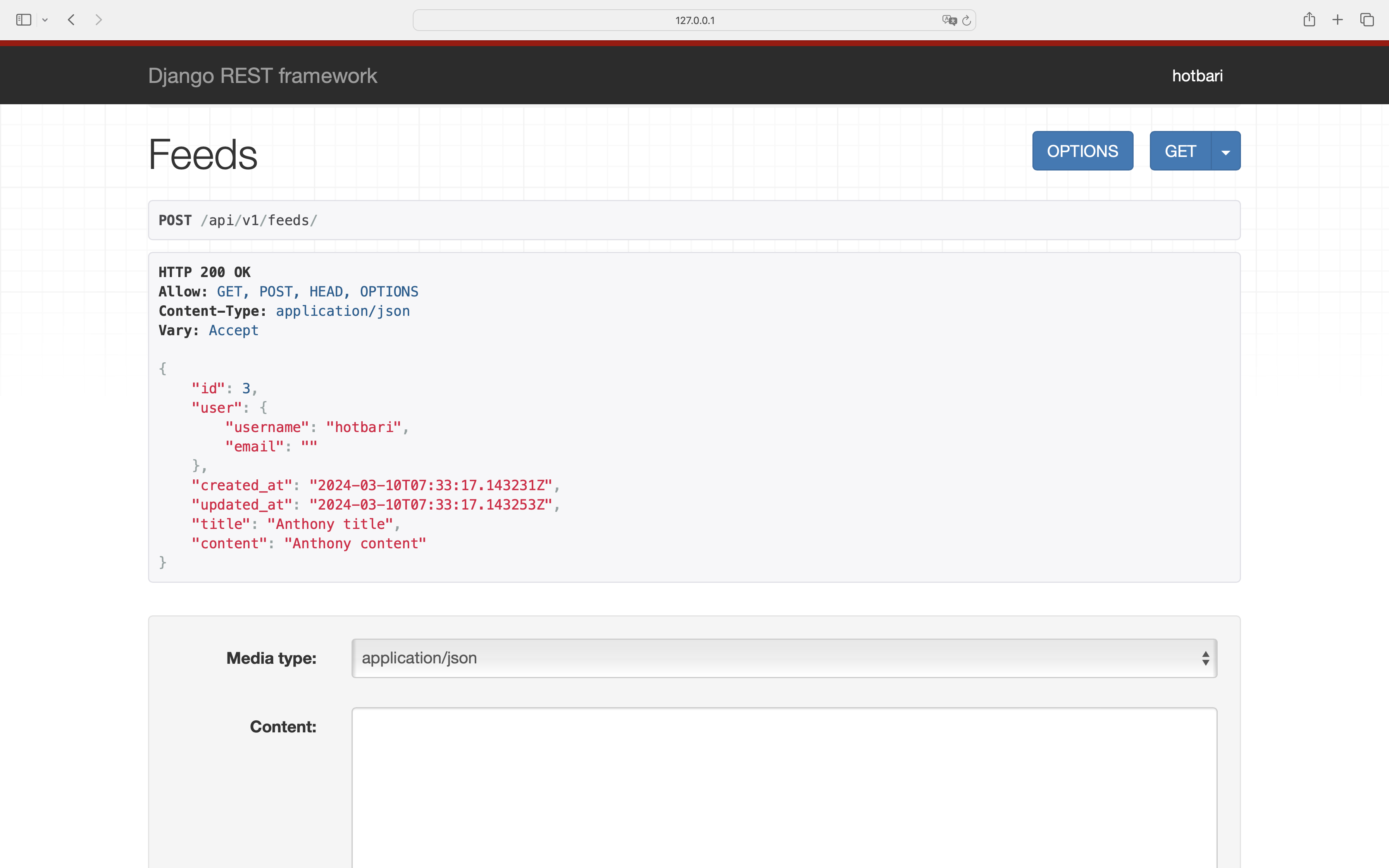
Task: Select the "email" field line
Action: click(271, 447)
